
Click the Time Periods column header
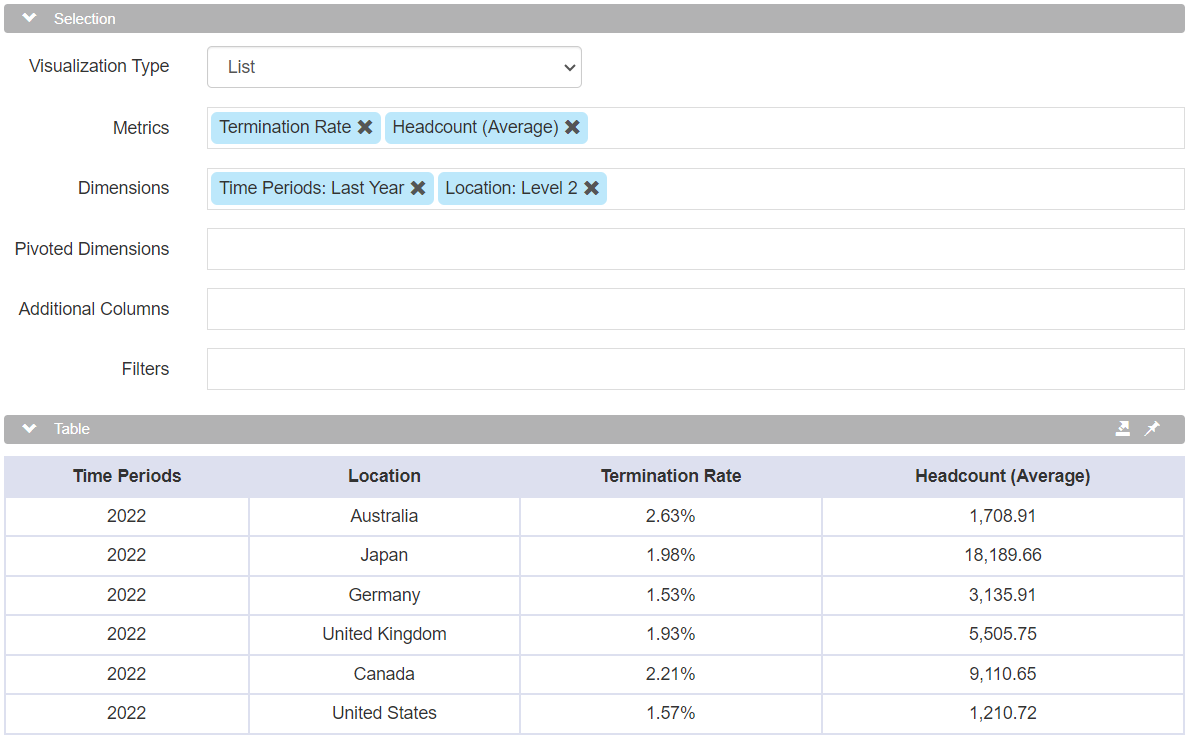pyautogui.click(x=127, y=476)
